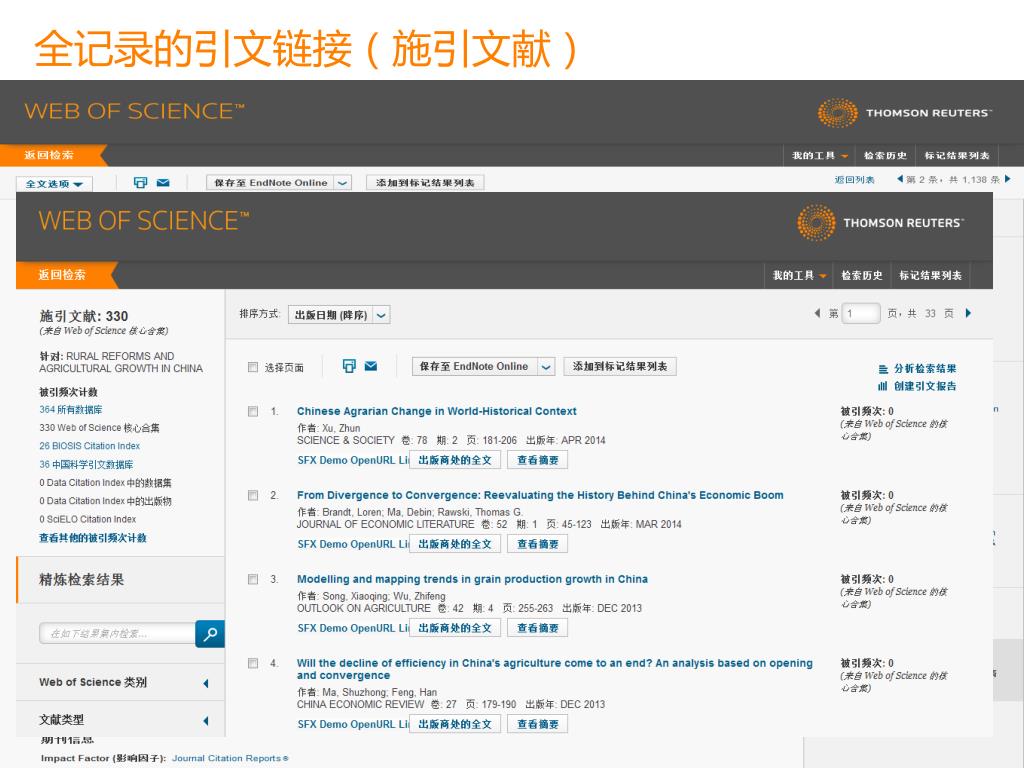
Task: Click 查看摘要 for result 2
Action: (537, 545)
